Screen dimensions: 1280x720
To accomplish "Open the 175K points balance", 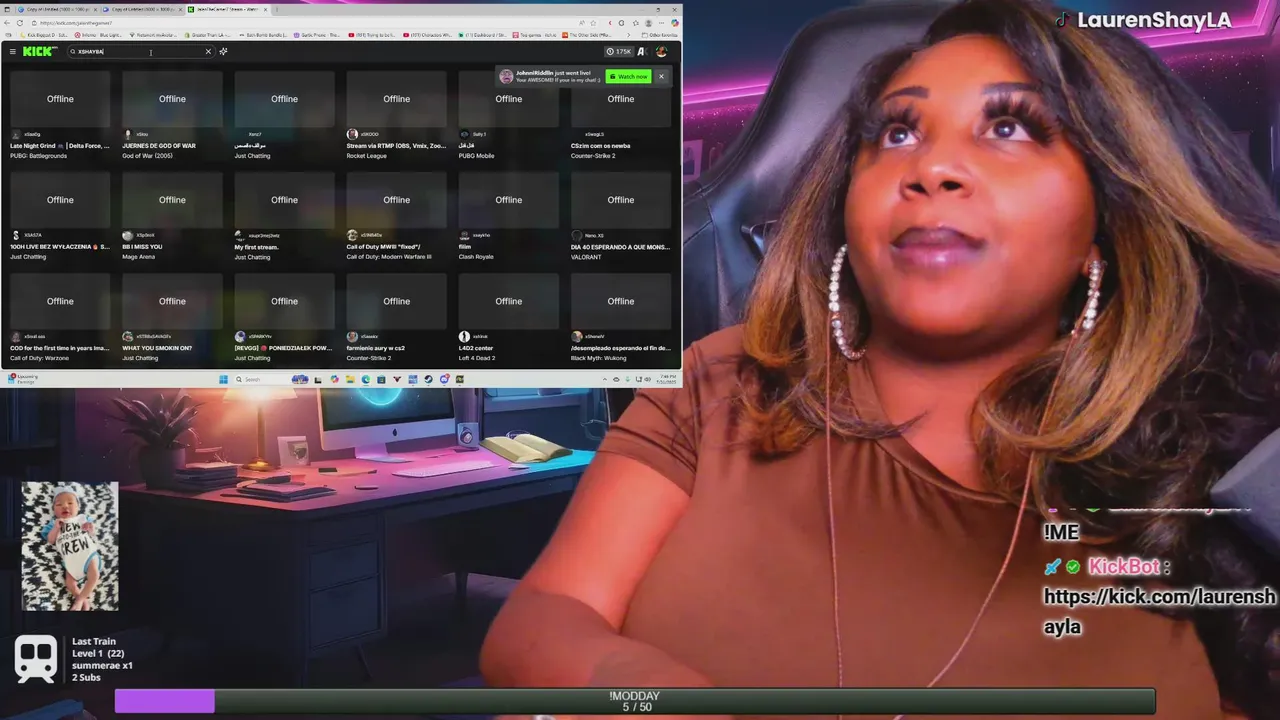I will tap(619, 51).
